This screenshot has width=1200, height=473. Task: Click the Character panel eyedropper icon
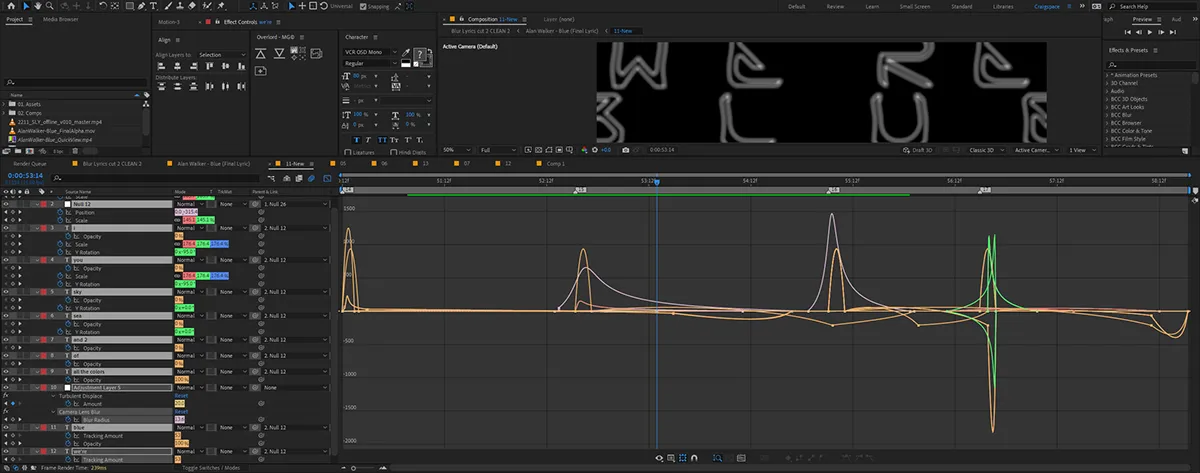(x=406, y=53)
